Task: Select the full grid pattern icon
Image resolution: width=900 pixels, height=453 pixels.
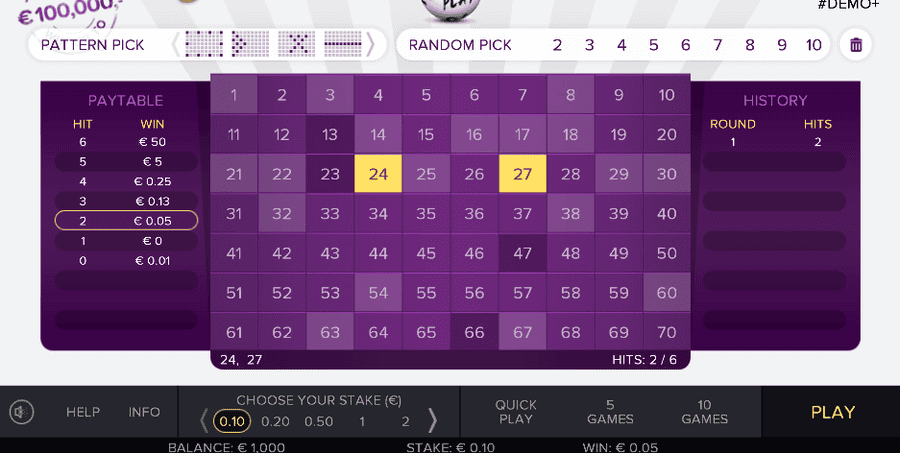Action: (x=204, y=44)
